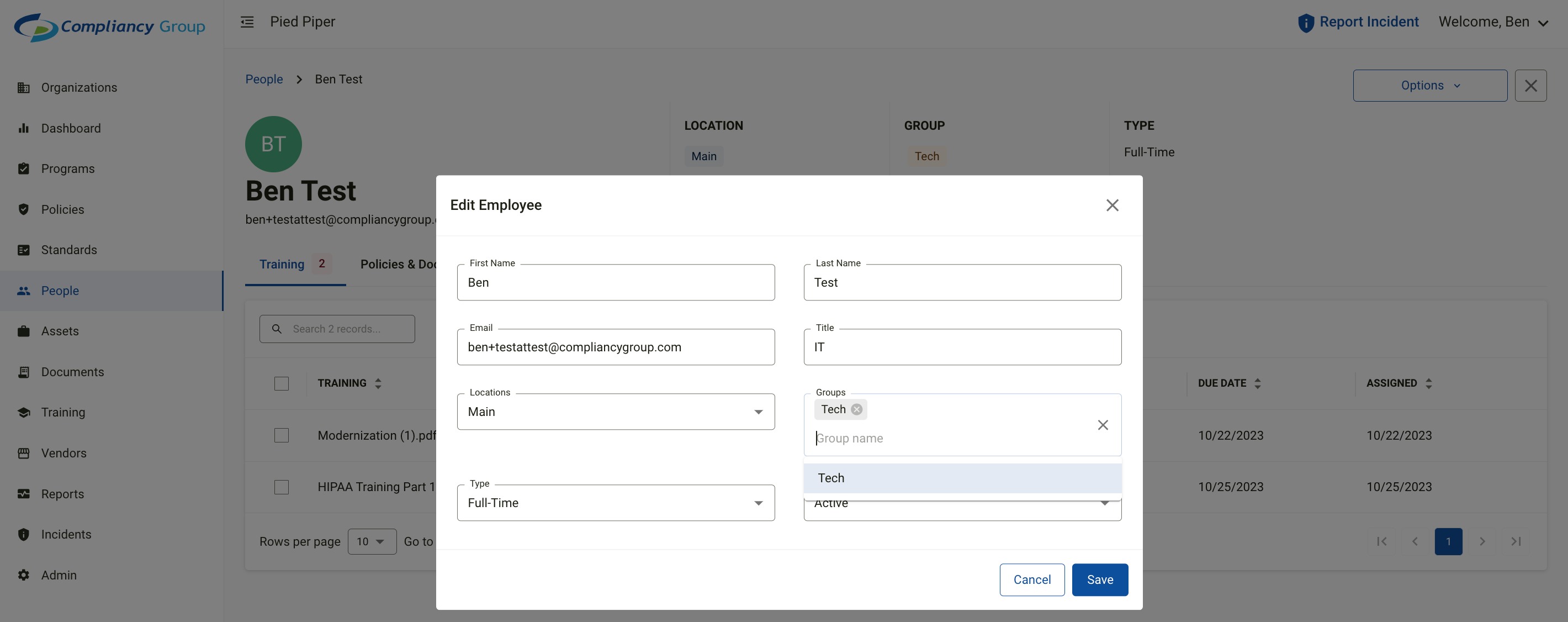Click the Cancel button
The height and width of the screenshot is (622, 1568).
click(1031, 580)
